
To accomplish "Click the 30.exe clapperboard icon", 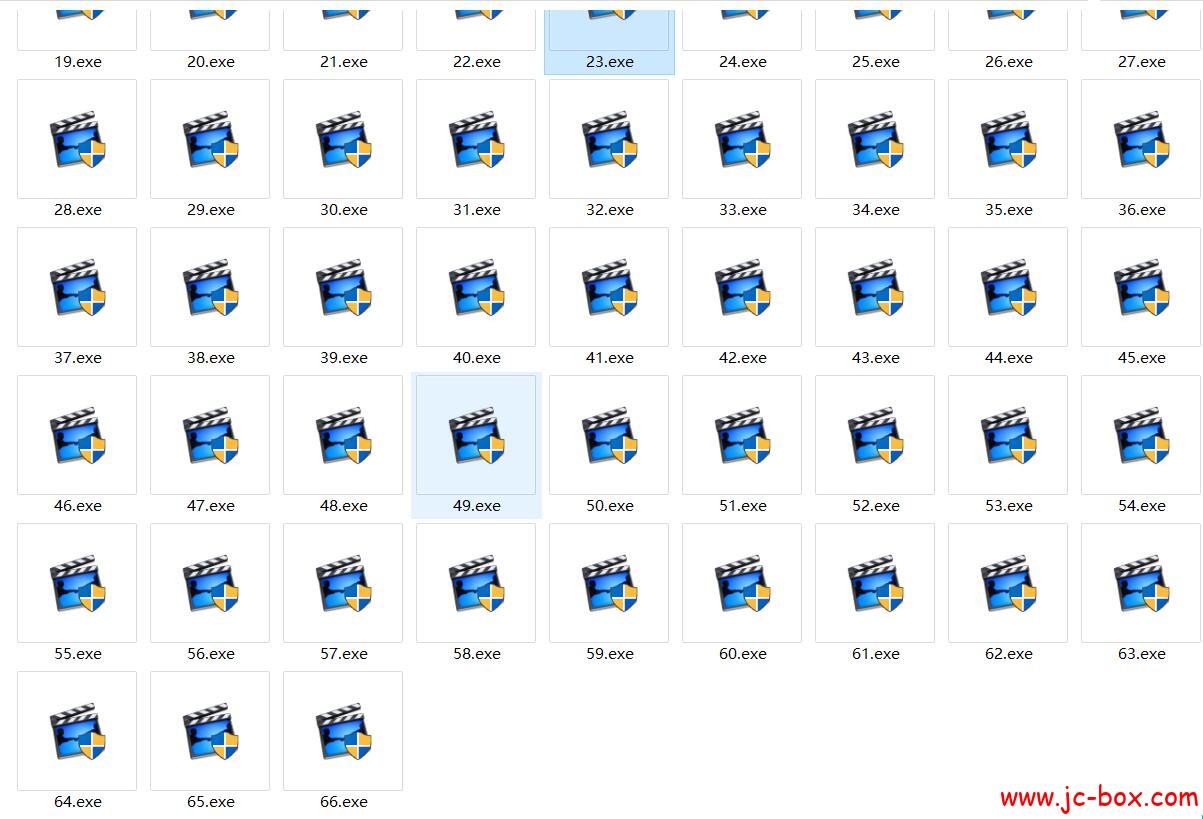I will 344,139.
